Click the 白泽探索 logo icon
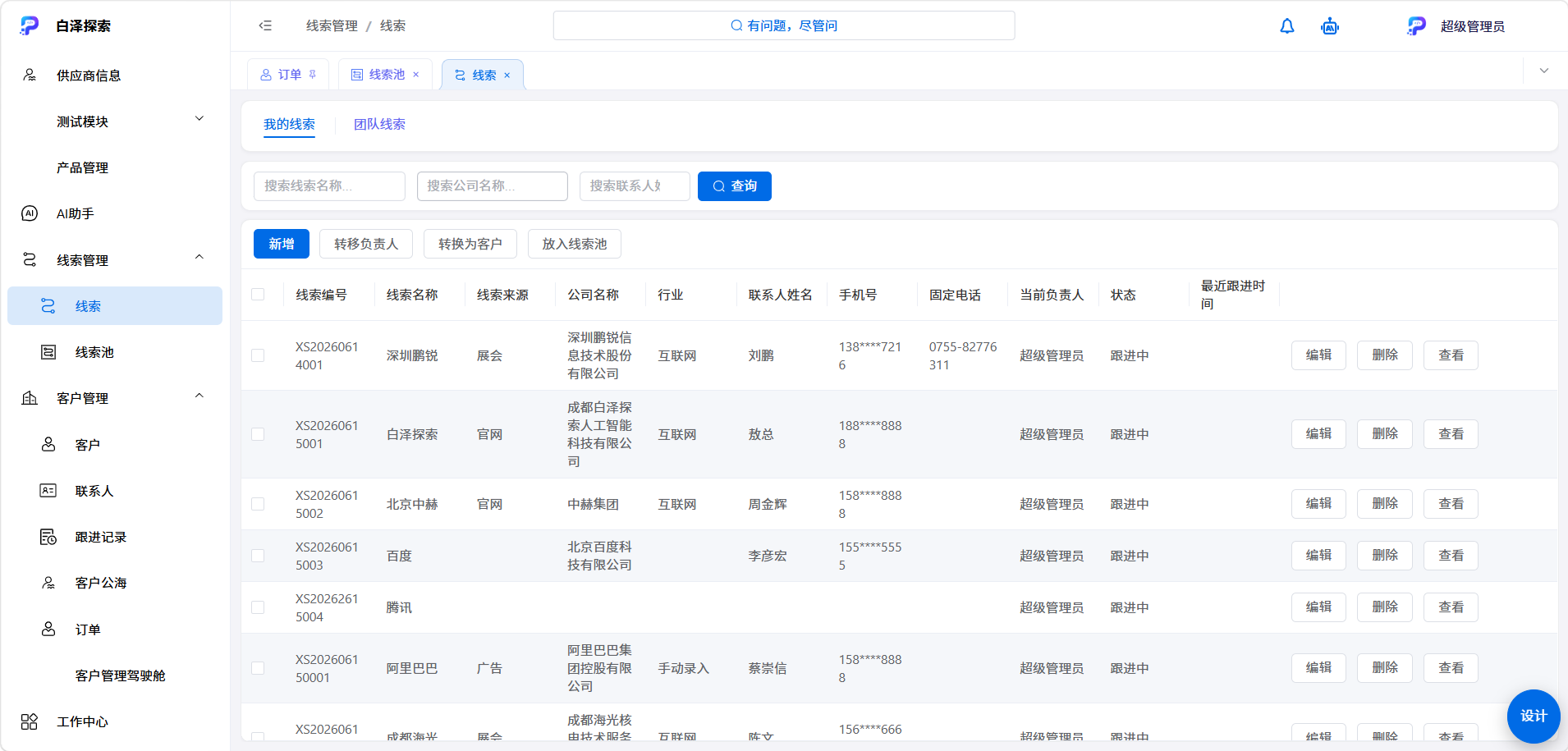The image size is (1568, 751). point(30,25)
